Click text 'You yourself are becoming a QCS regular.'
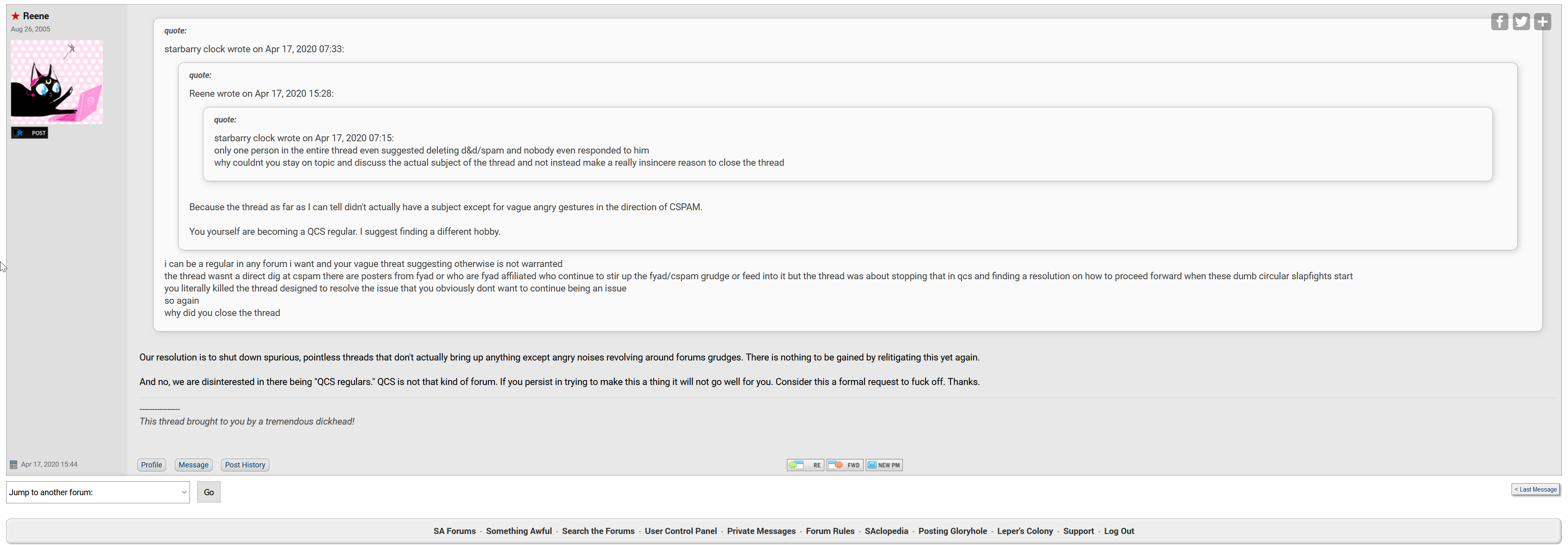 coord(273,232)
